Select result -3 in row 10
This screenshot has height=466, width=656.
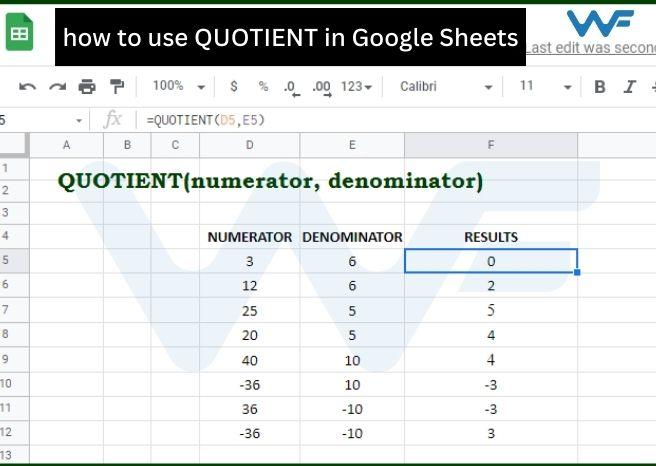tap(491, 384)
